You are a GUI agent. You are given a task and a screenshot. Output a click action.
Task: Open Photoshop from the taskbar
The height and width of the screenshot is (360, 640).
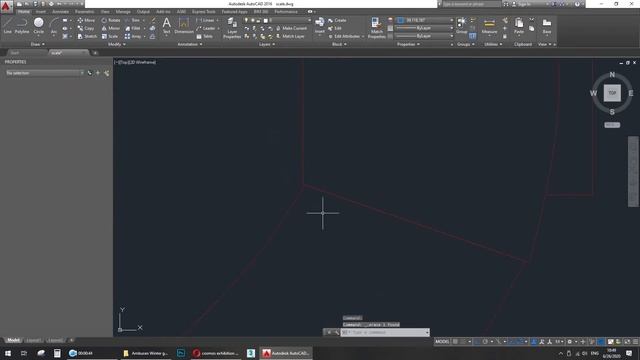[x=181, y=353]
